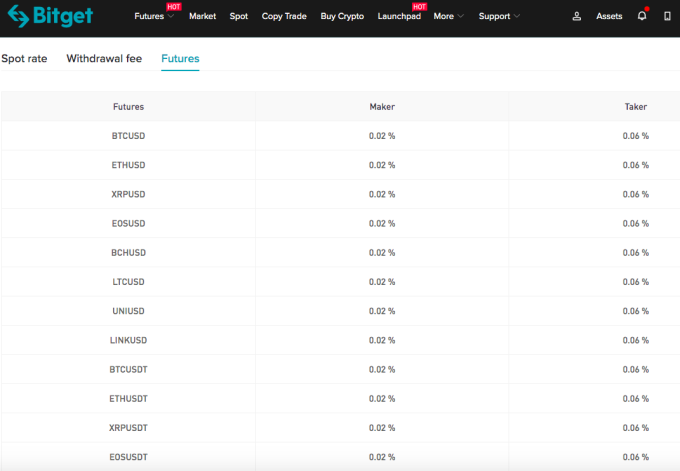
Task: Expand the Support dropdown
Action: (x=499, y=16)
